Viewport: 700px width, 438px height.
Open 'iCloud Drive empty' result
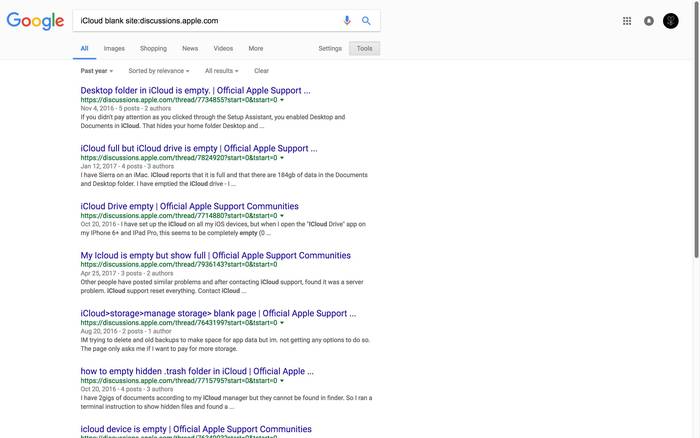point(189,206)
